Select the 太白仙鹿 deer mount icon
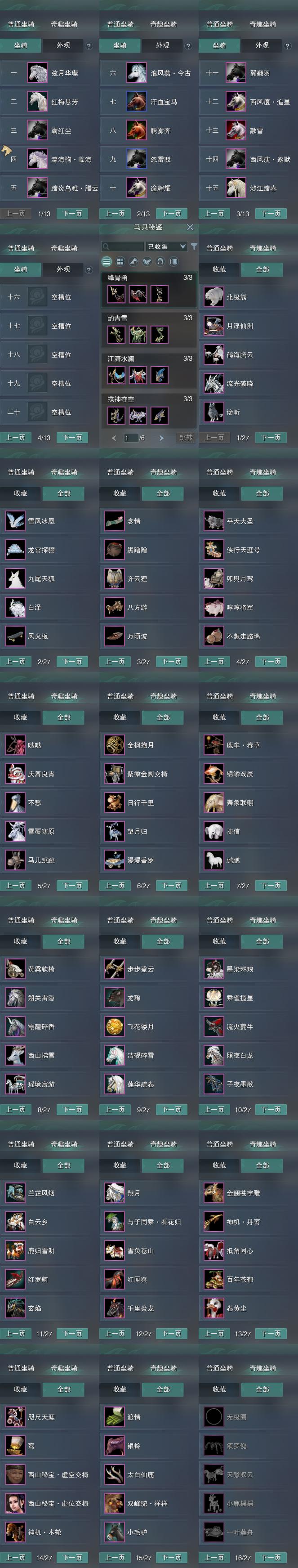Screen dimensions: 298x1568 pyautogui.click(x=114, y=1474)
